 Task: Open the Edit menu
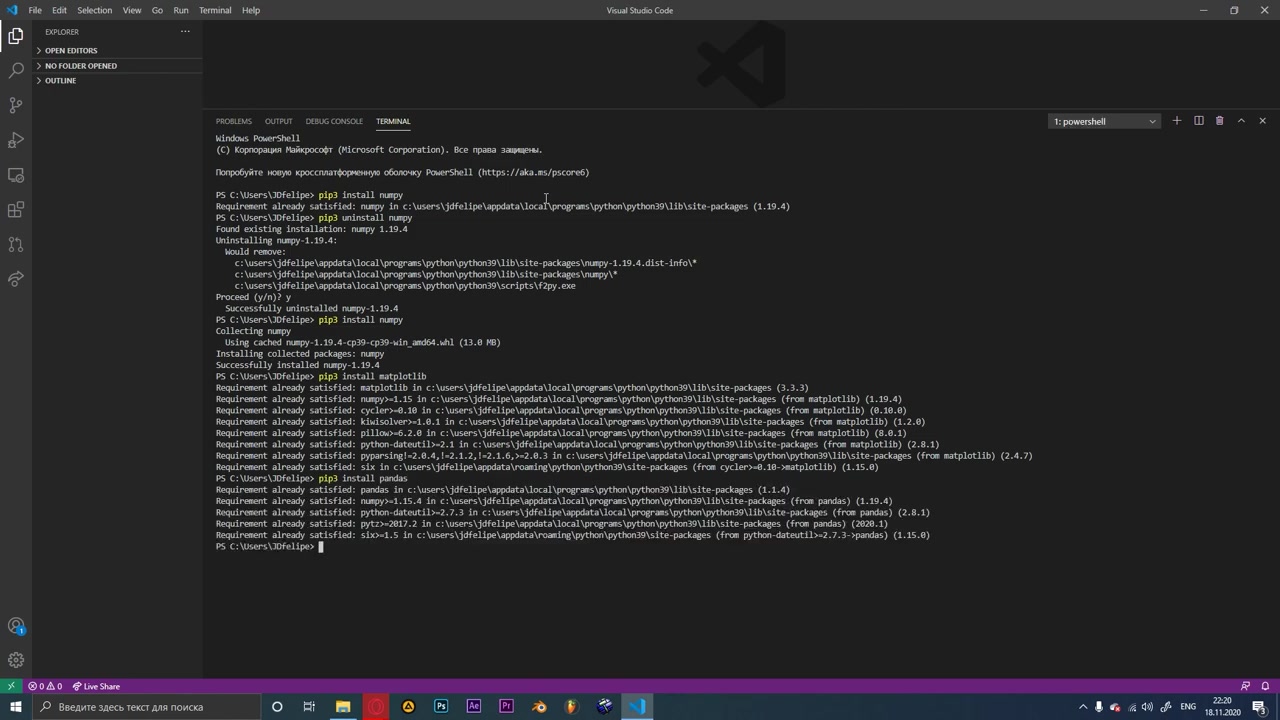pyautogui.click(x=59, y=10)
